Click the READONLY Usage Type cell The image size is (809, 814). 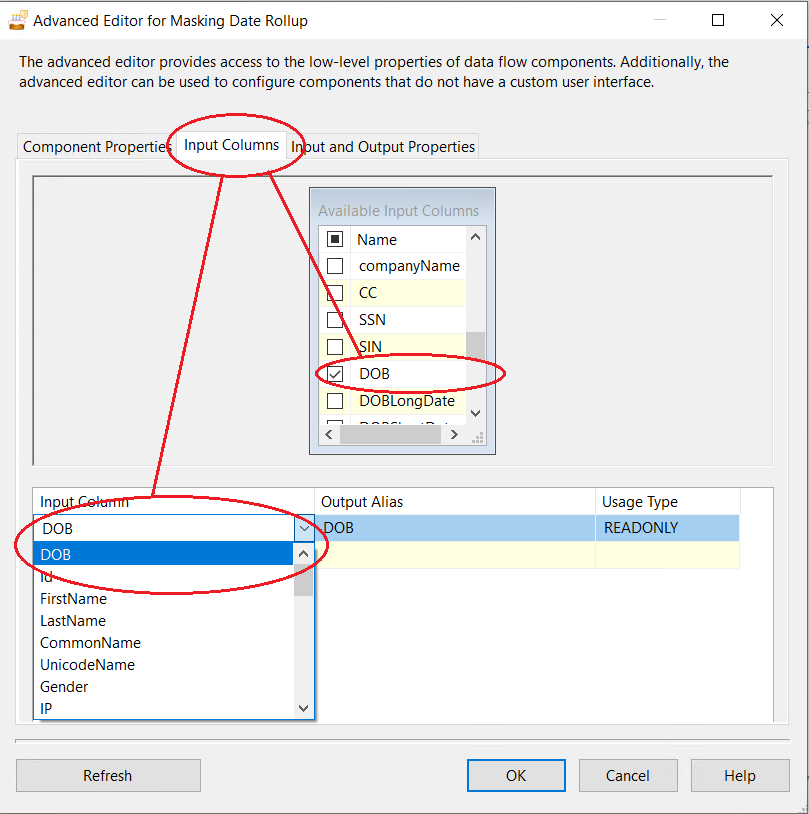(666, 528)
